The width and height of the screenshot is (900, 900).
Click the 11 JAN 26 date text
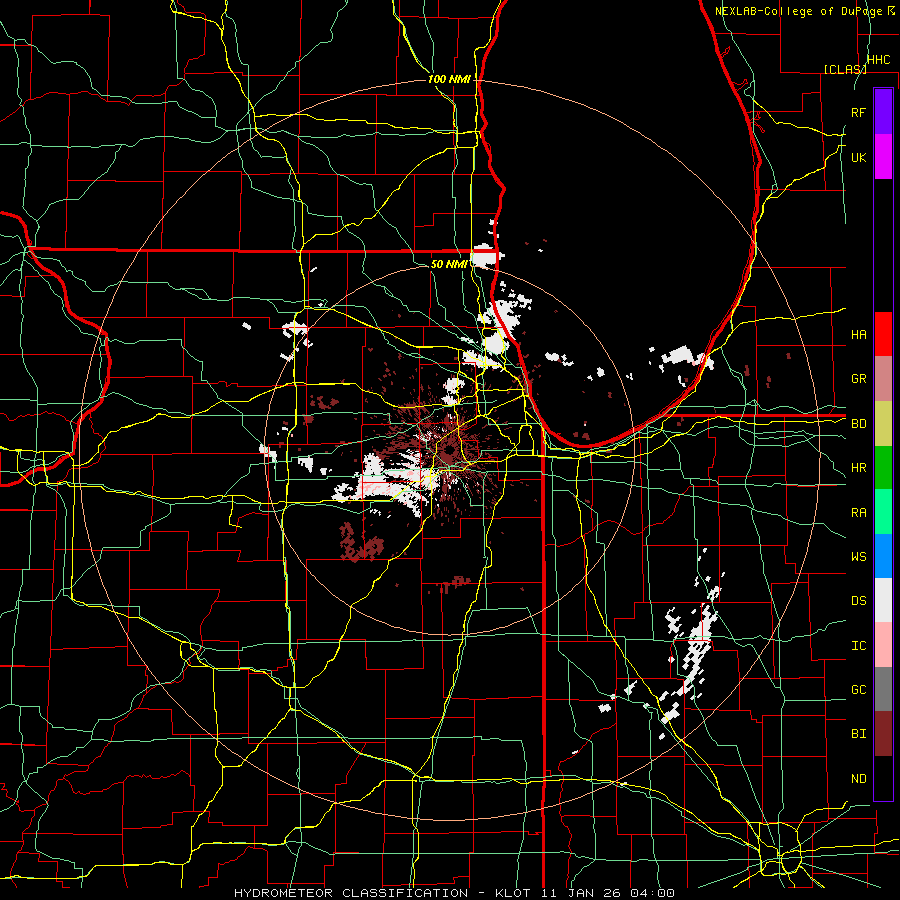[581, 893]
